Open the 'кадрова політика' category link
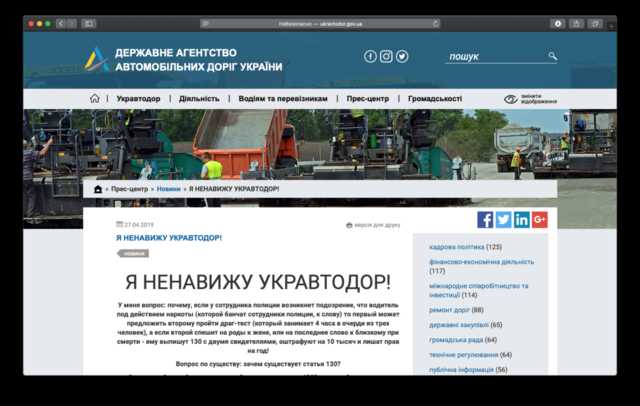 (457, 247)
